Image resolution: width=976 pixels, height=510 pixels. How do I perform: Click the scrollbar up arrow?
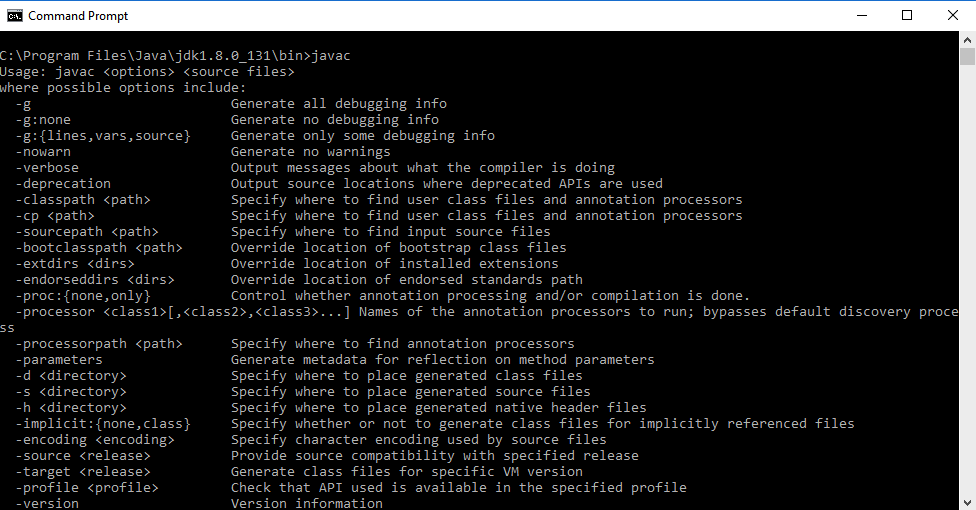point(967,39)
